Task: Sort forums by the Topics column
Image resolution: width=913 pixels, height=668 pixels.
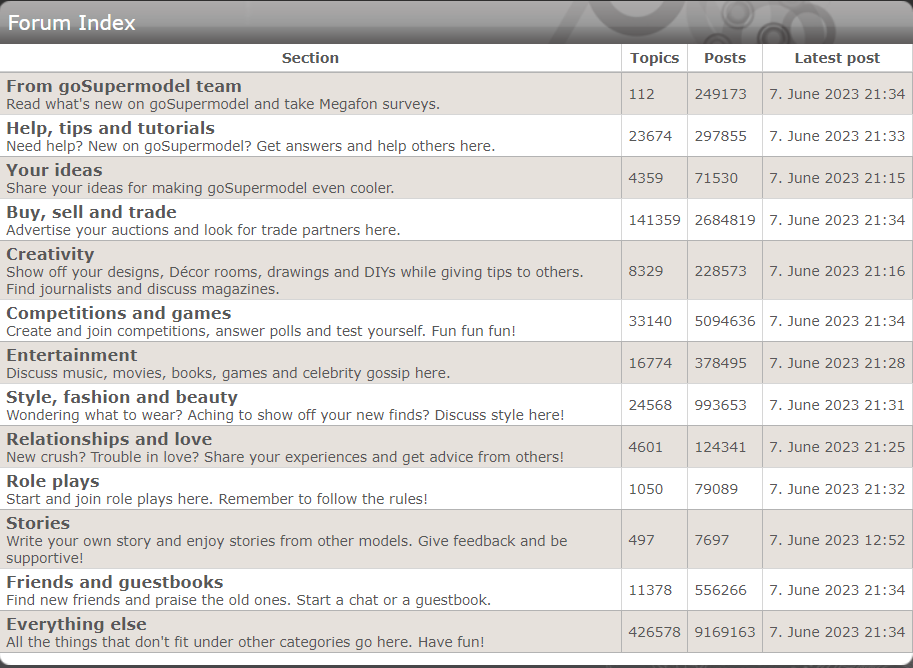Action: tap(654, 57)
